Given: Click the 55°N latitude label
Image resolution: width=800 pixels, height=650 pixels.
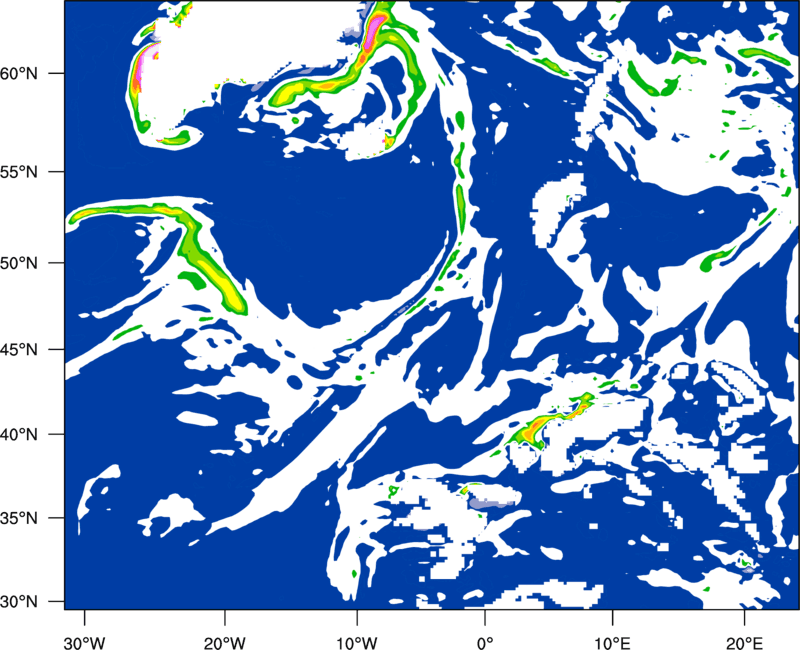Looking at the screenshot, I should coord(19,172).
